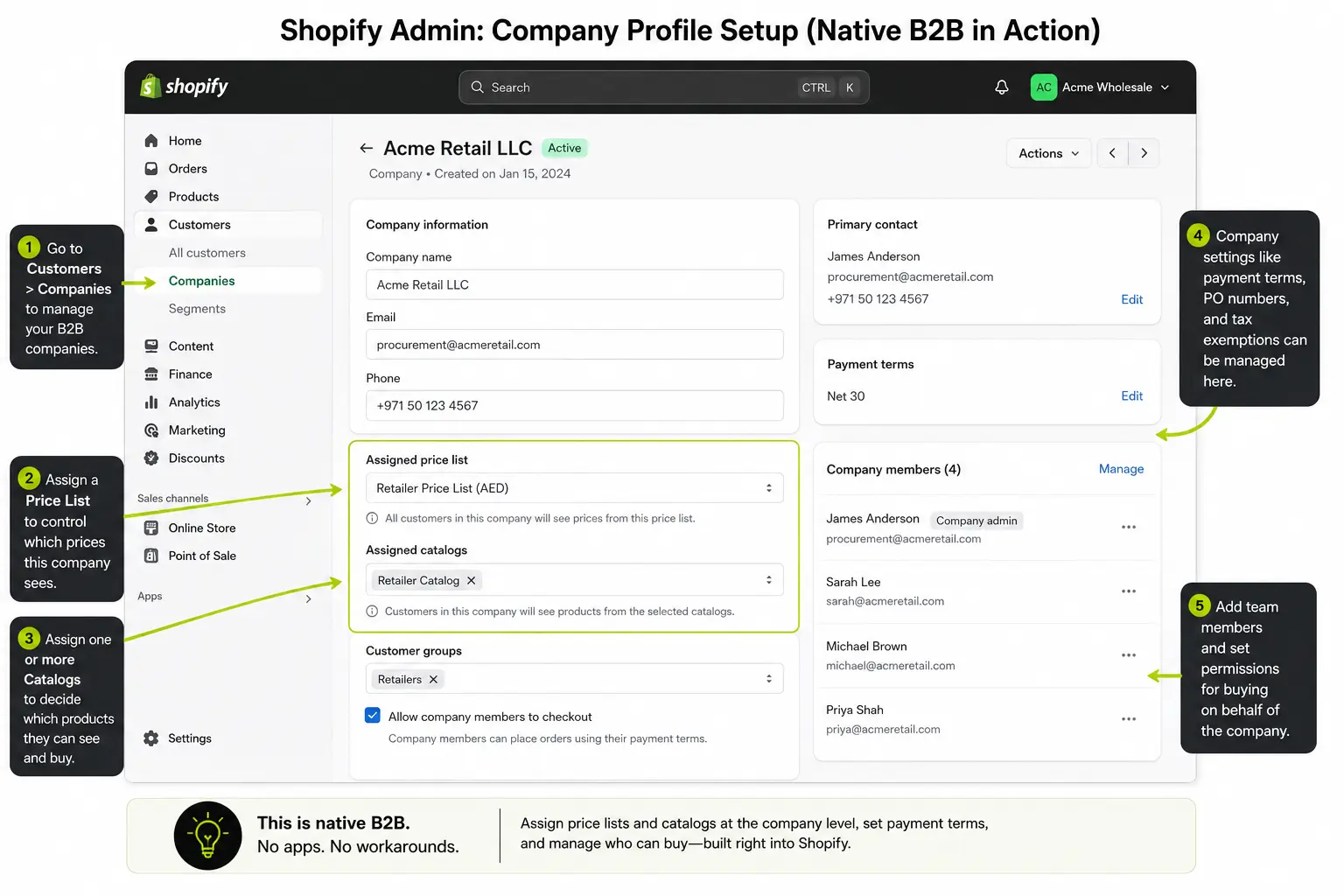This screenshot has width=1344, height=896.
Task: Open options for James Anderson member
Action: 1129,528
